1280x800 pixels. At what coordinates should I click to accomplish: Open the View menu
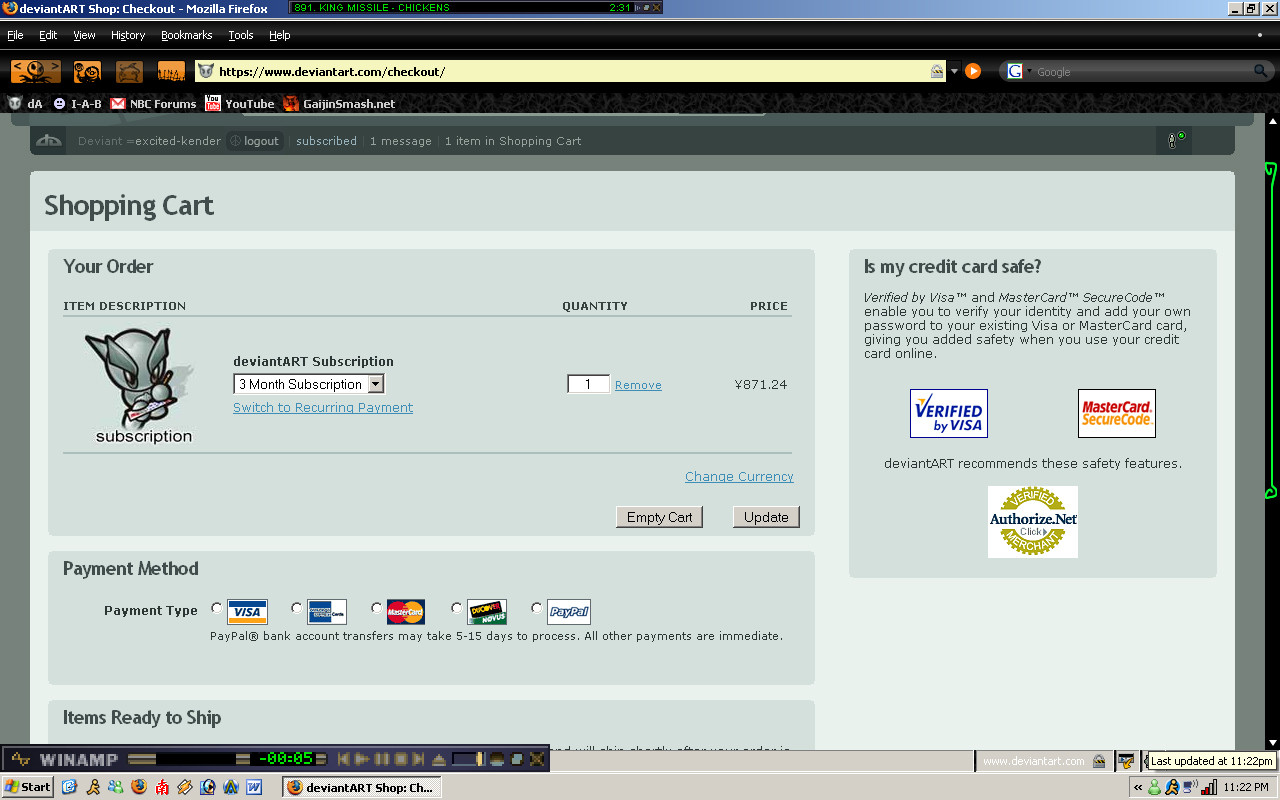click(84, 35)
